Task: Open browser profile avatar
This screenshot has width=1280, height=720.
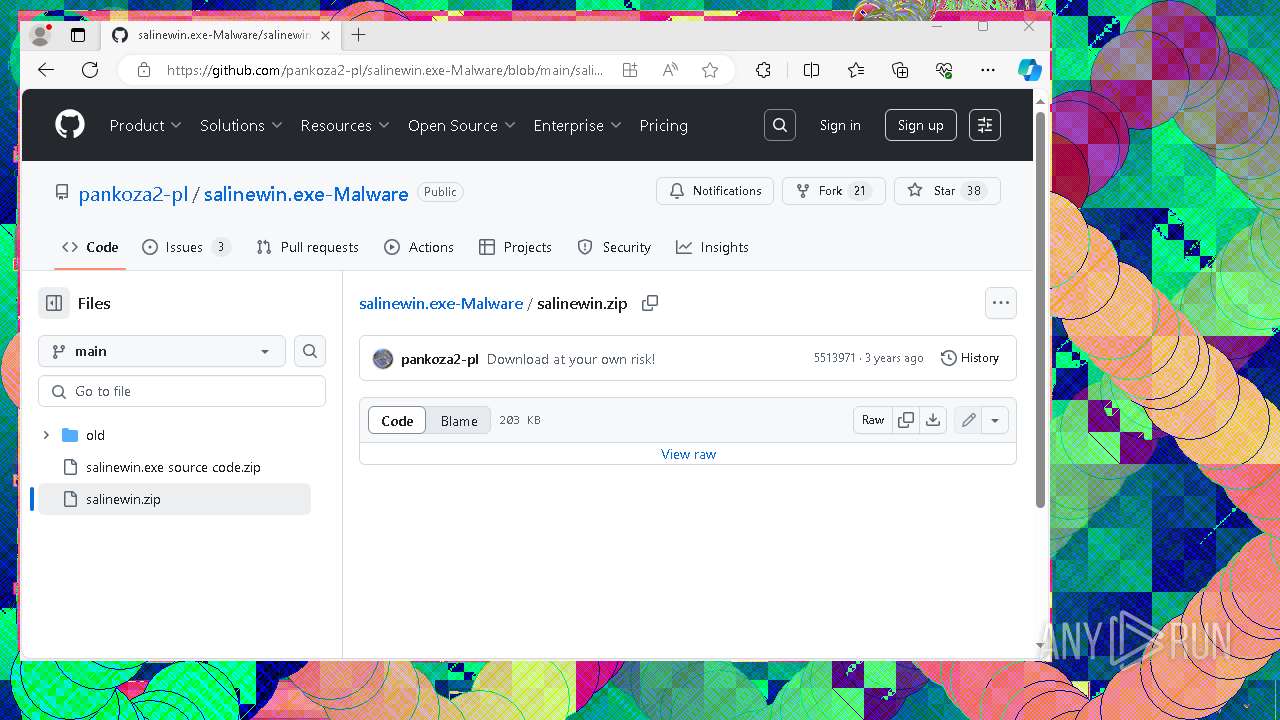Action: pos(41,35)
